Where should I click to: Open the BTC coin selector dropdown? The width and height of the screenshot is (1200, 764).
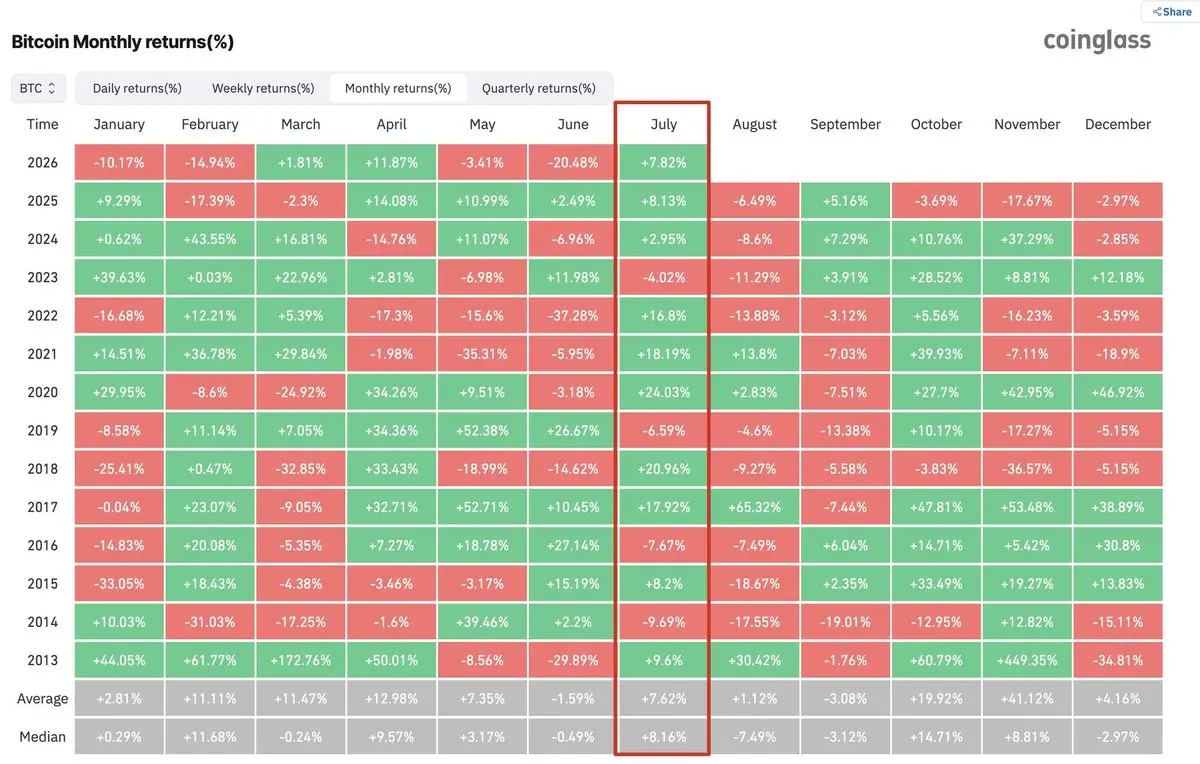point(39,88)
